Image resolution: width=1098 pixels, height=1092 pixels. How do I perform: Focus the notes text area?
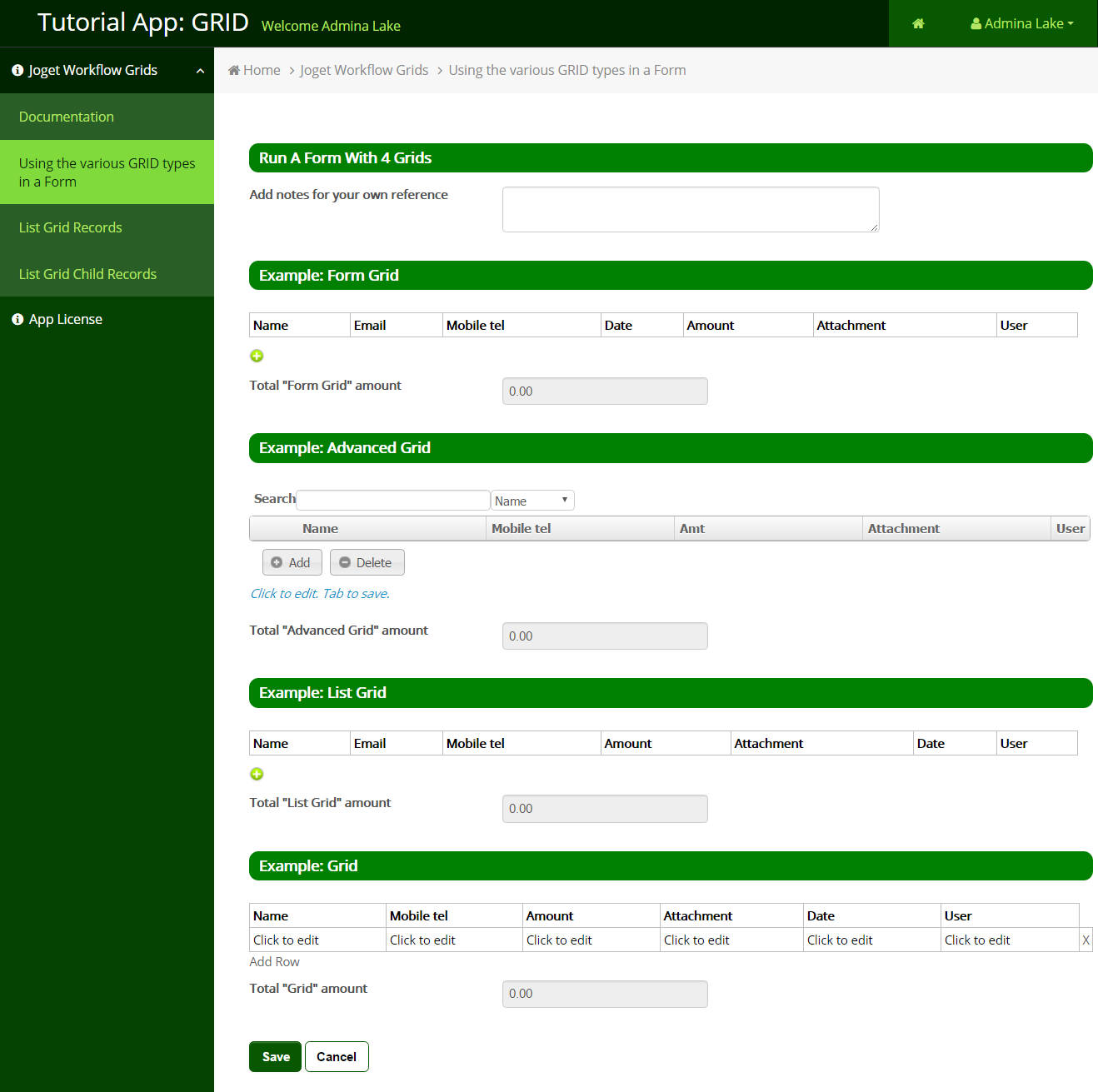click(x=690, y=209)
